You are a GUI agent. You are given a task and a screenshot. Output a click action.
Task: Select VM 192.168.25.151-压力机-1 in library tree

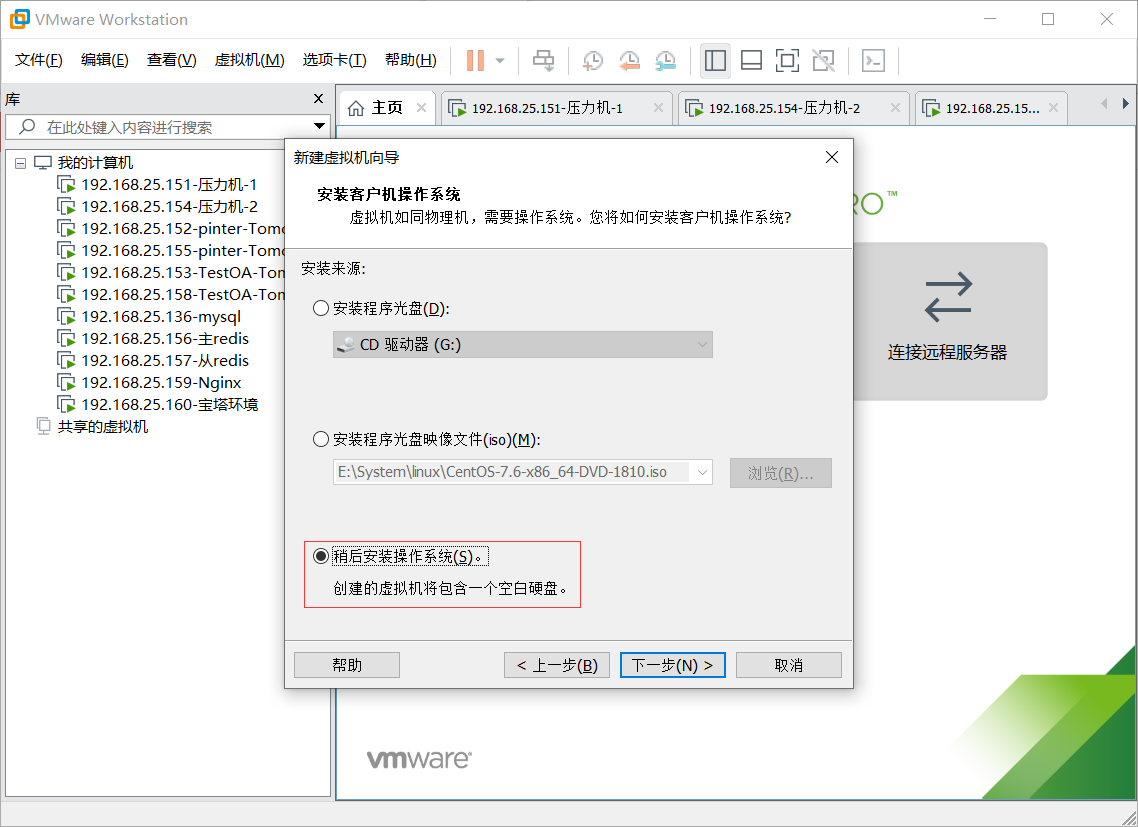[169, 185]
